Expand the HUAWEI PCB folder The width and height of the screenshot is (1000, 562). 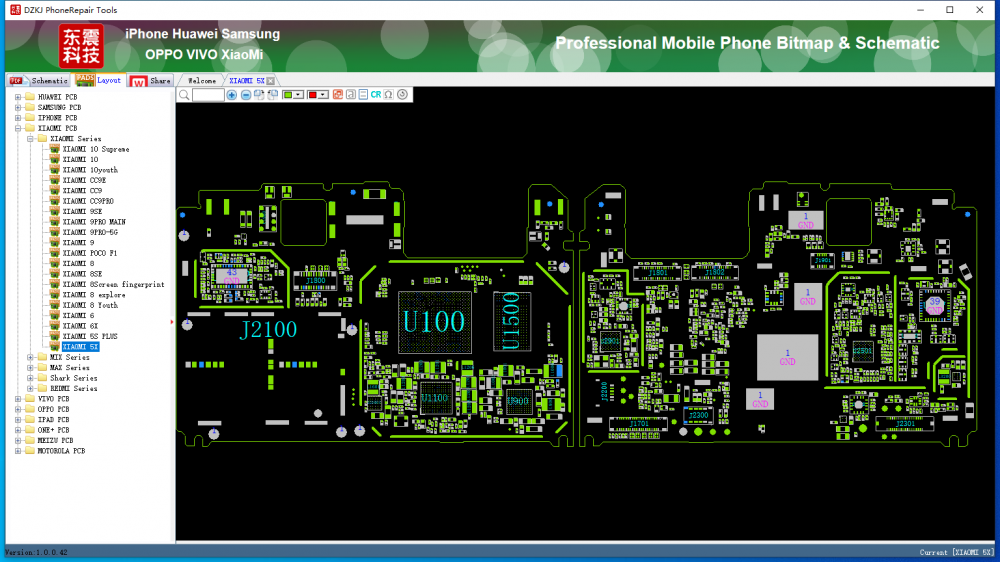tap(18, 97)
